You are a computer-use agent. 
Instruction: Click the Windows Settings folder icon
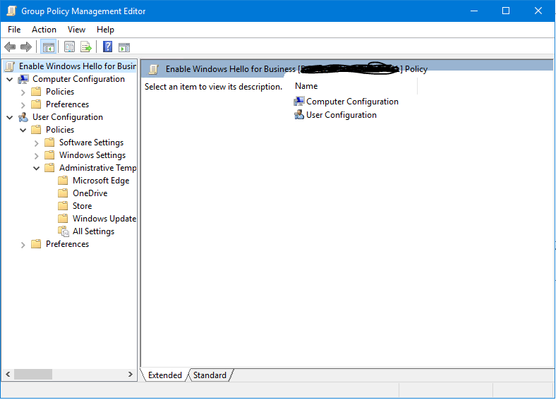[x=50, y=155]
